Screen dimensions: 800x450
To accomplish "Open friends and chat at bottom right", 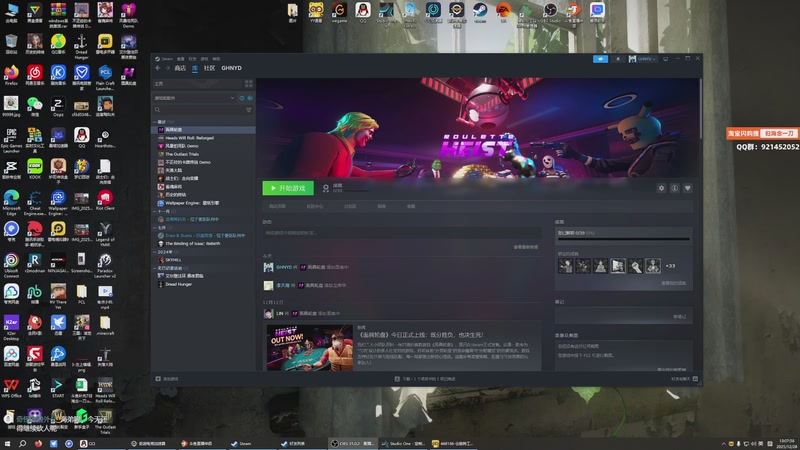I will [x=684, y=379].
